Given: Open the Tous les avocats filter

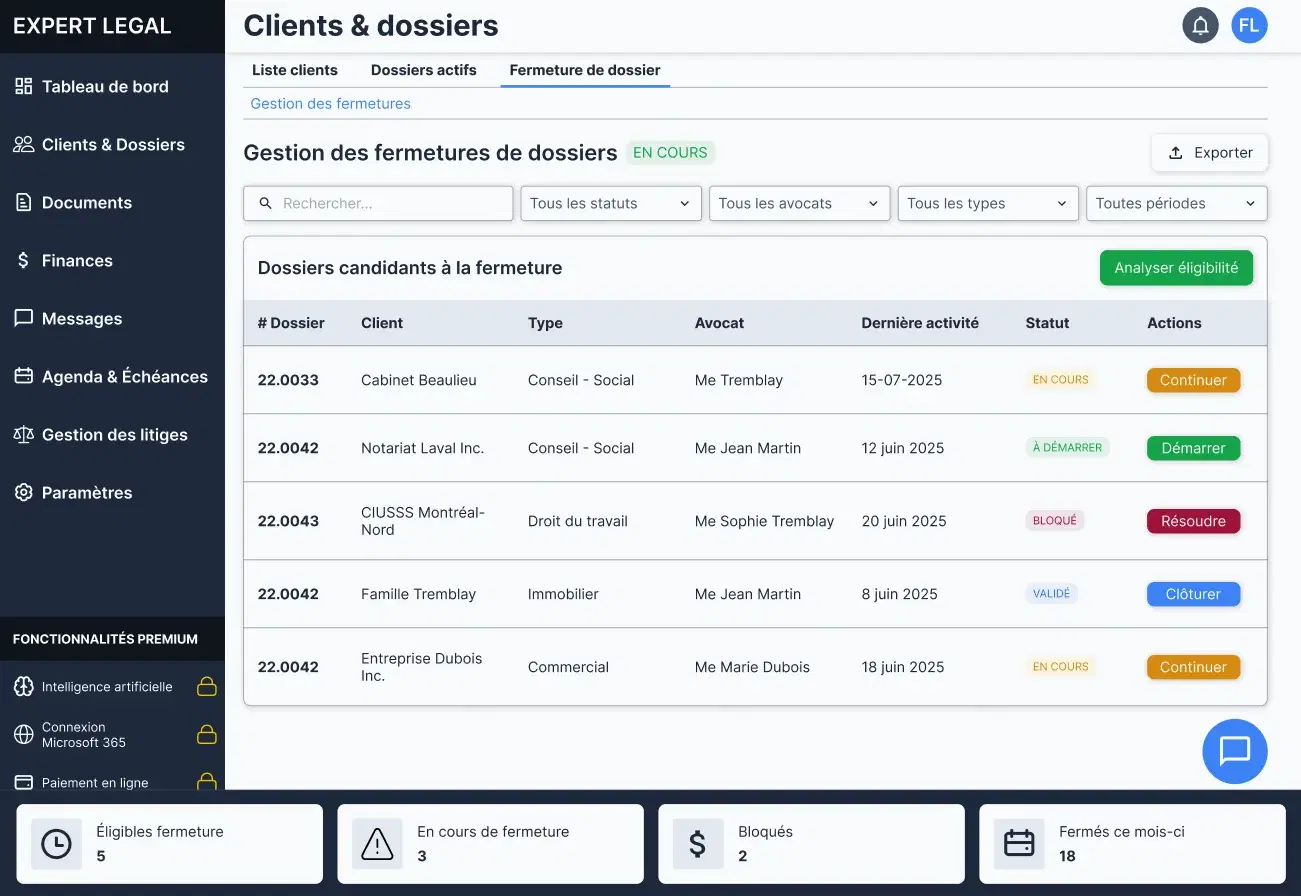Looking at the screenshot, I should pos(798,203).
